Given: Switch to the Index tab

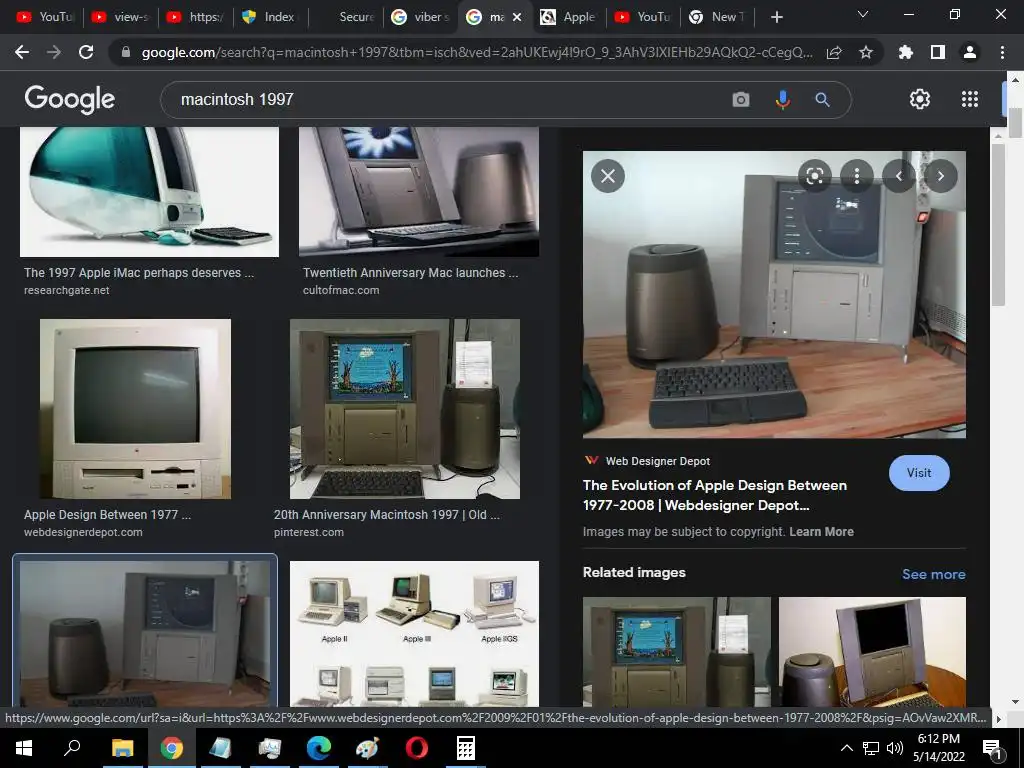Looking at the screenshot, I should coord(269,17).
